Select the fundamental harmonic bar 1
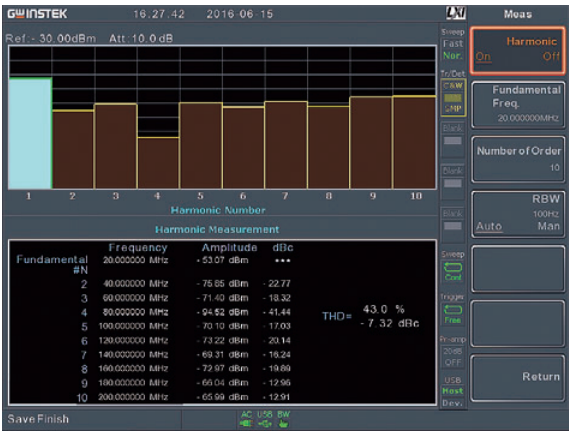The height and width of the screenshot is (435, 573). point(30,133)
